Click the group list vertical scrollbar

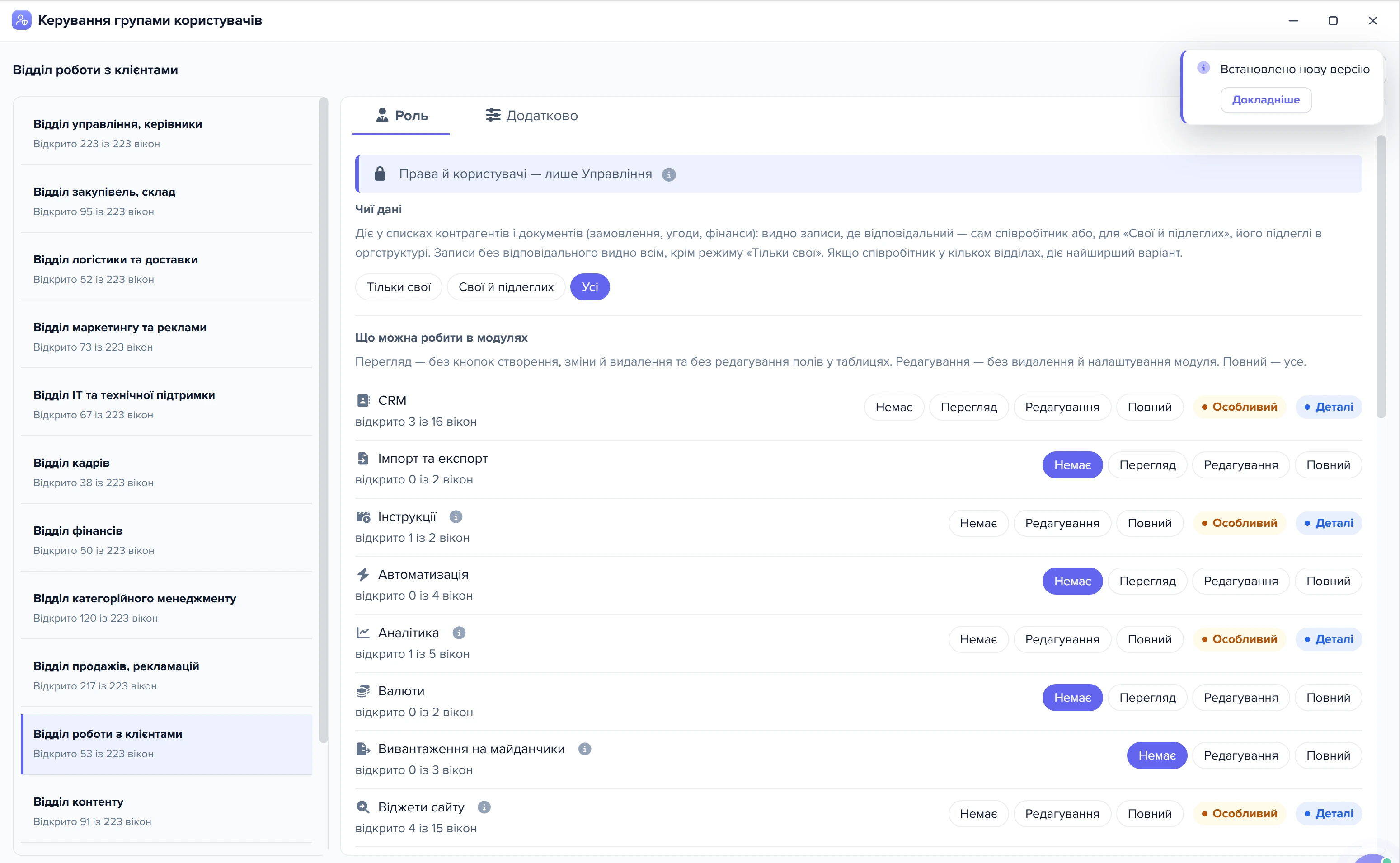click(324, 421)
